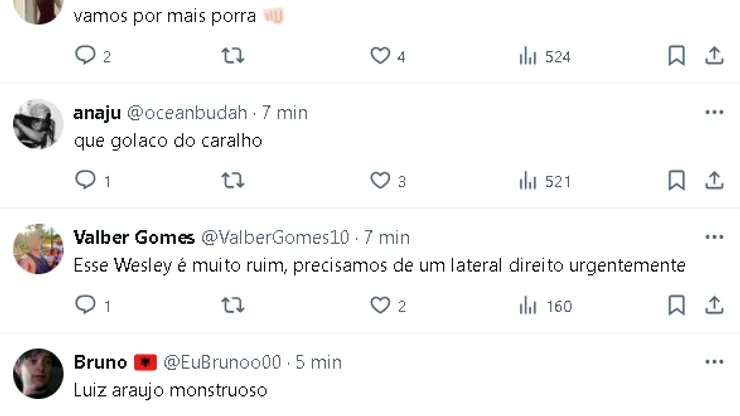This screenshot has height=416, width=740.
Task: Open more options for Bruno's tweet
Action: pos(714,361)
